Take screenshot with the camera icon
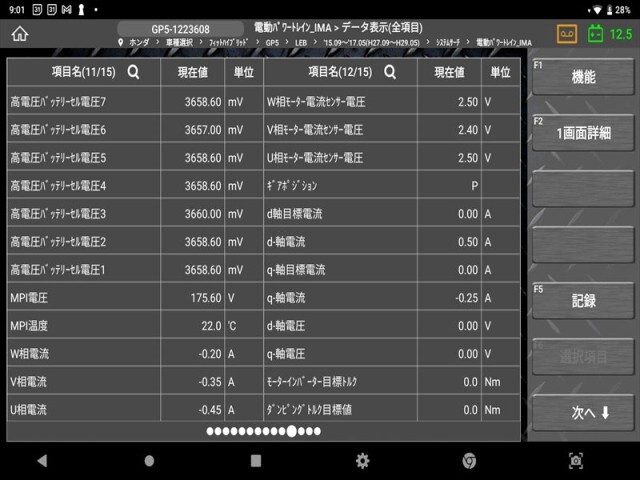The width and height of the screenshot is (640, 480). (x=576, y=461)
